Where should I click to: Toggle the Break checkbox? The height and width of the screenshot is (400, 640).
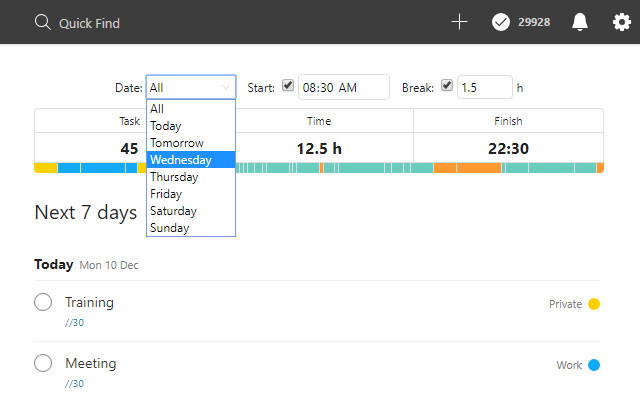447,85
